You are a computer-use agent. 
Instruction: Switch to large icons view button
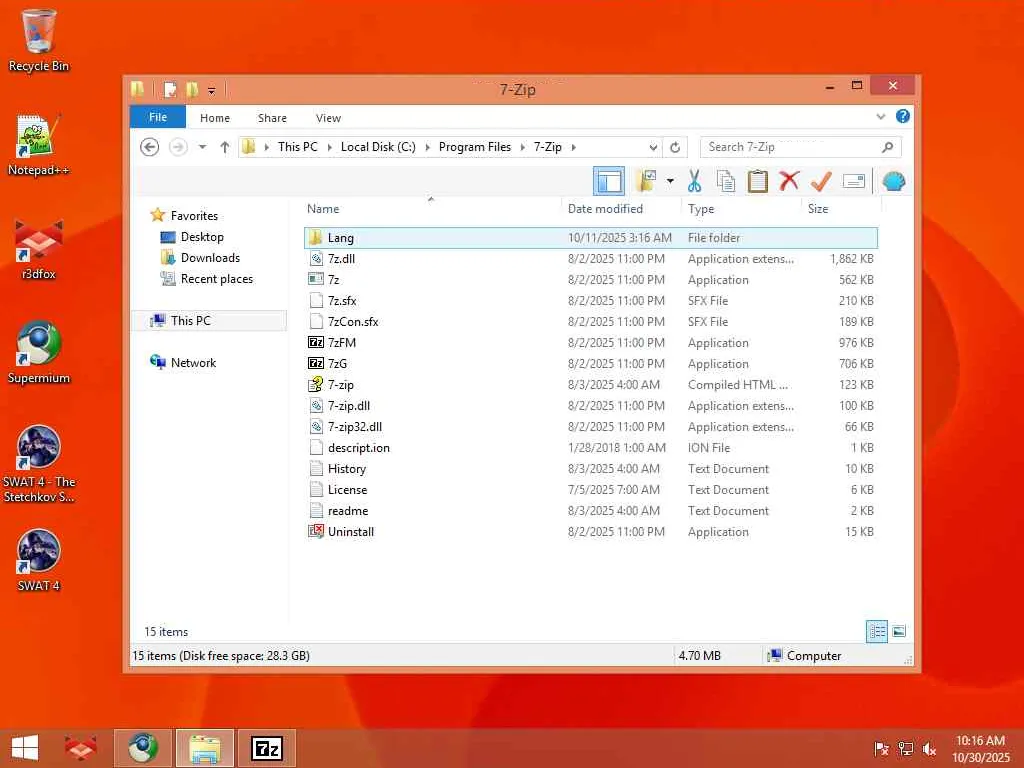(x=899, y=631)
